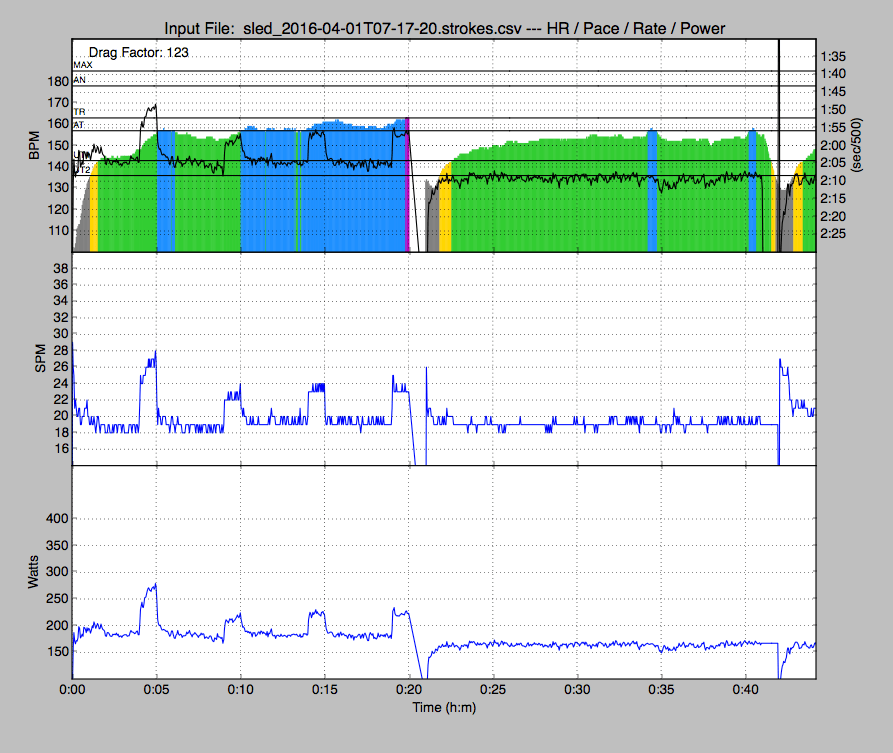Select the MAX heart rate zone label

click(83, 64)
